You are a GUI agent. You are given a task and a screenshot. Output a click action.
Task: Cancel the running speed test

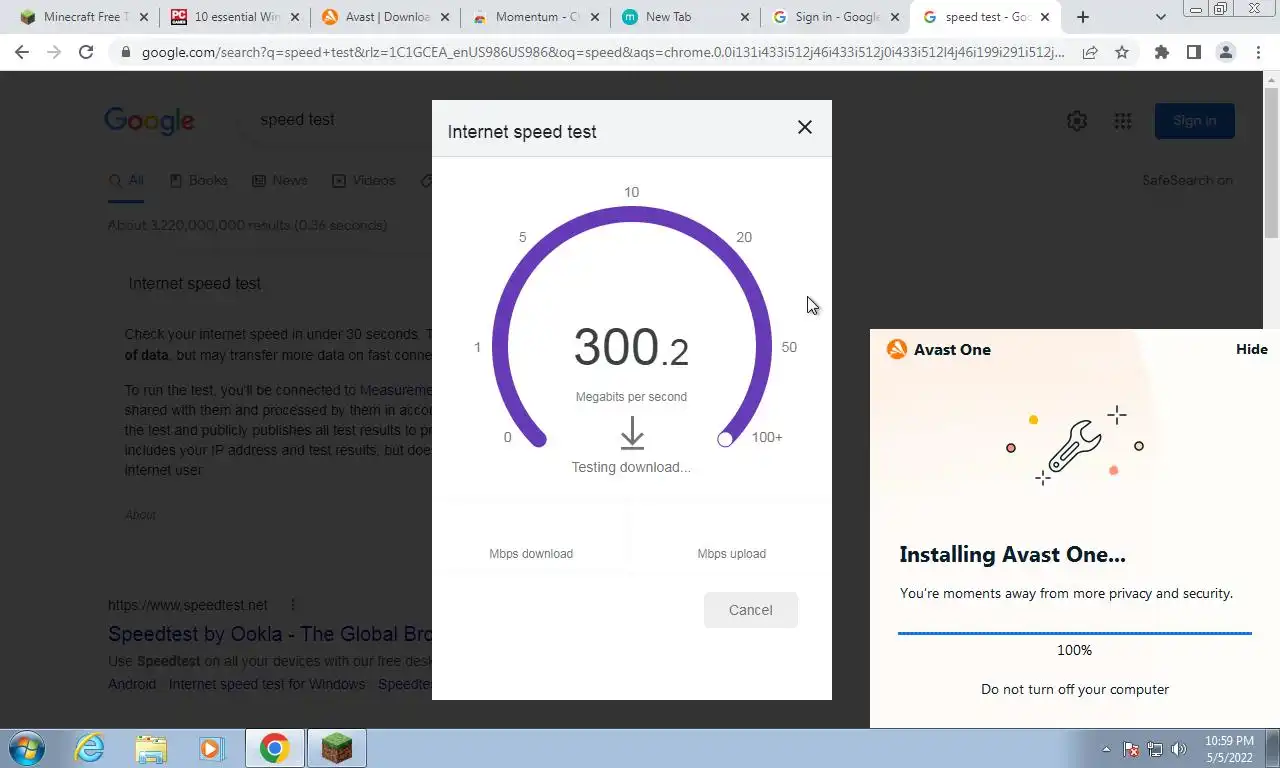coord(751,610)
